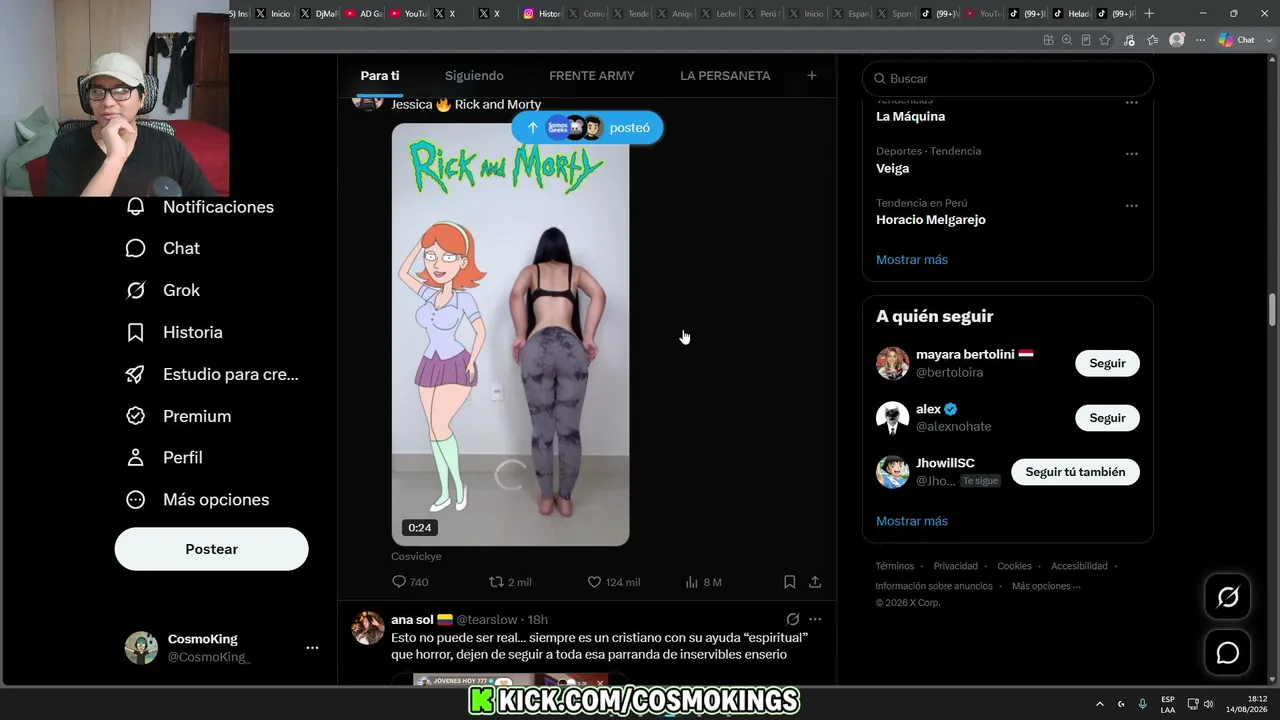The height and width of the screenshot is (720, 1280).
Task: Open Grok explain icon on ana sol post
Action: [793, 619]
